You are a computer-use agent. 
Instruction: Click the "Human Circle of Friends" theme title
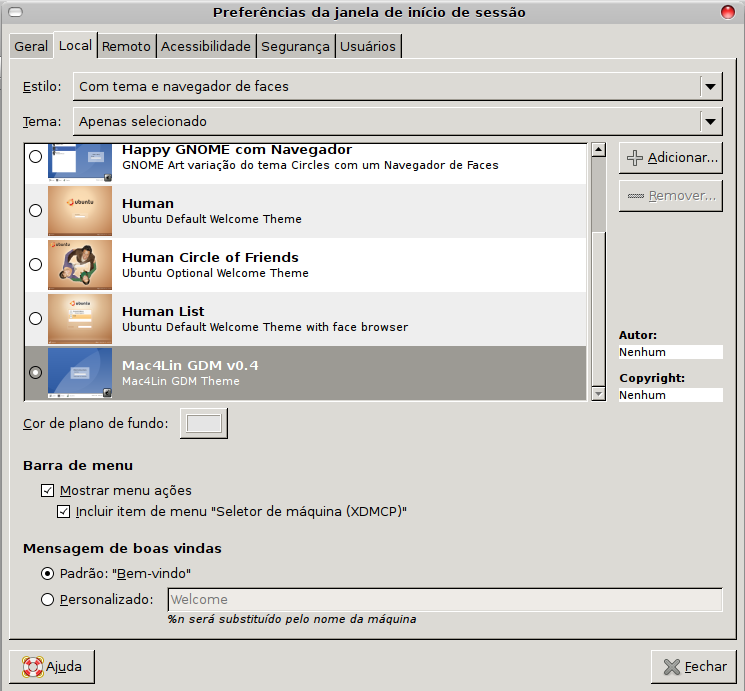[210, 258]
